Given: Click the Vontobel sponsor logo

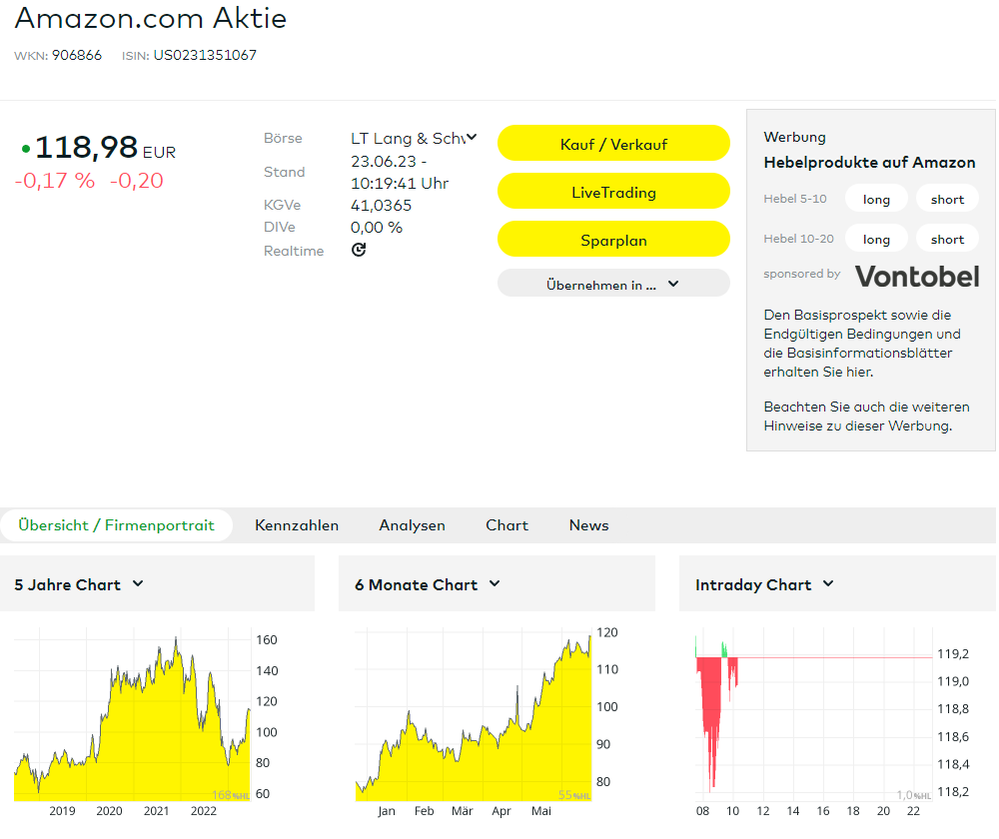Looking at the screenshot, I should [x=915, y=275].
